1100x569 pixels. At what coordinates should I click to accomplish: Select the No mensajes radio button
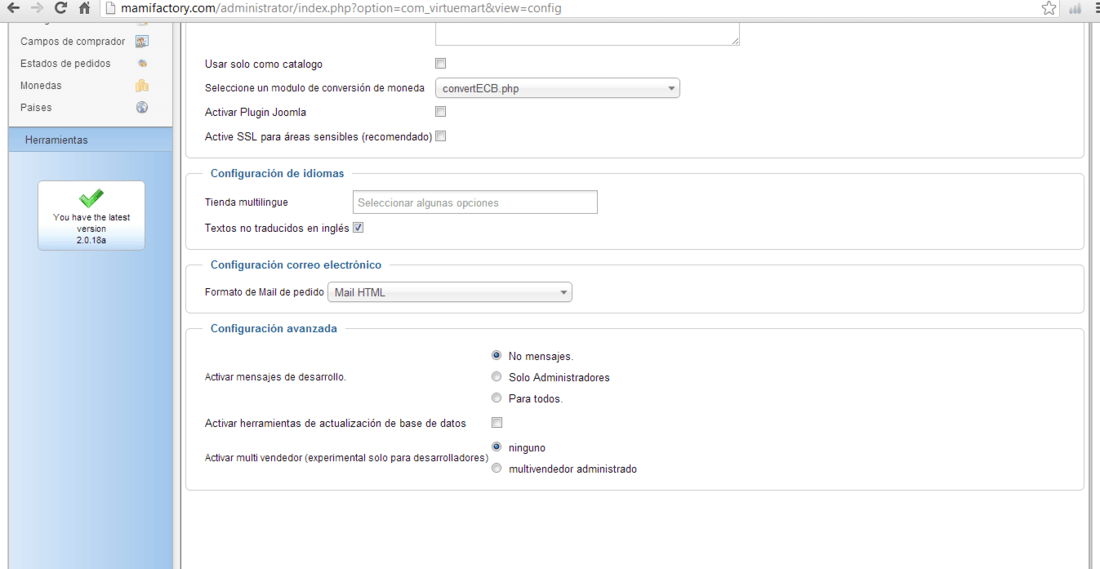click(x=497, y=356)
